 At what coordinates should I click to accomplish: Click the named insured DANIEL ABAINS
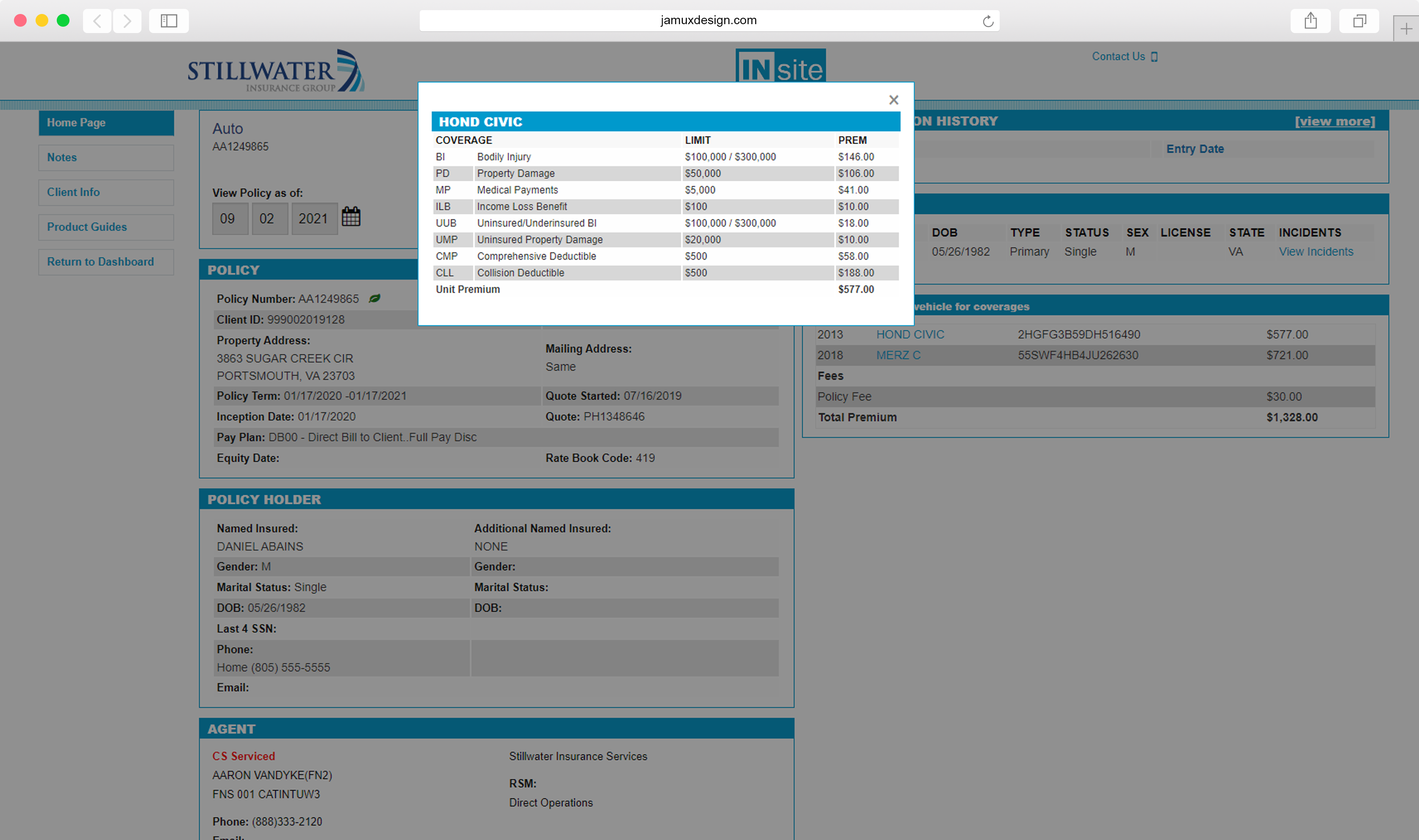[x=260, y=547]
